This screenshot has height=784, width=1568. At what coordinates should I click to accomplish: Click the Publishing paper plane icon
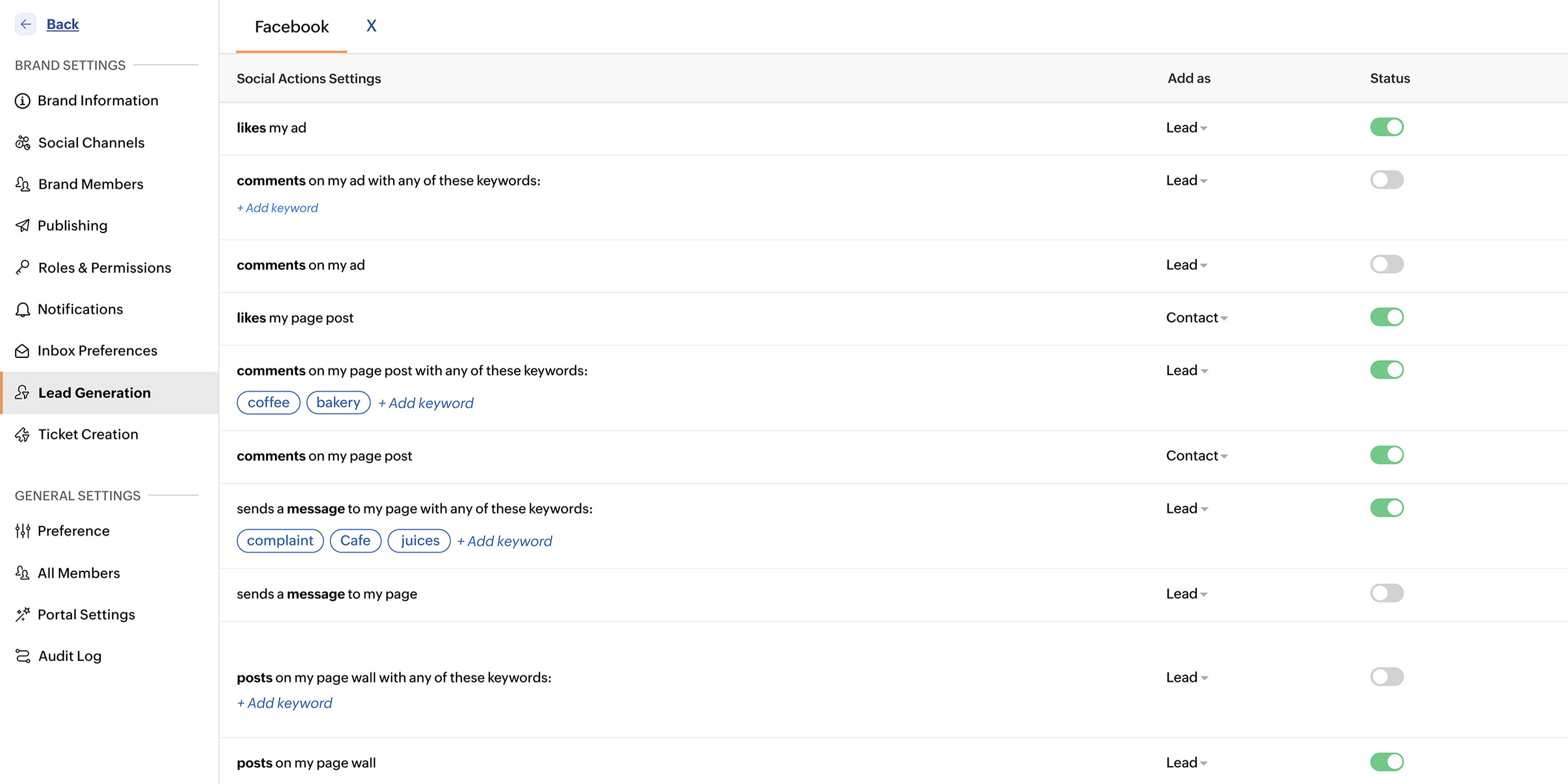(x=22, y=226)
